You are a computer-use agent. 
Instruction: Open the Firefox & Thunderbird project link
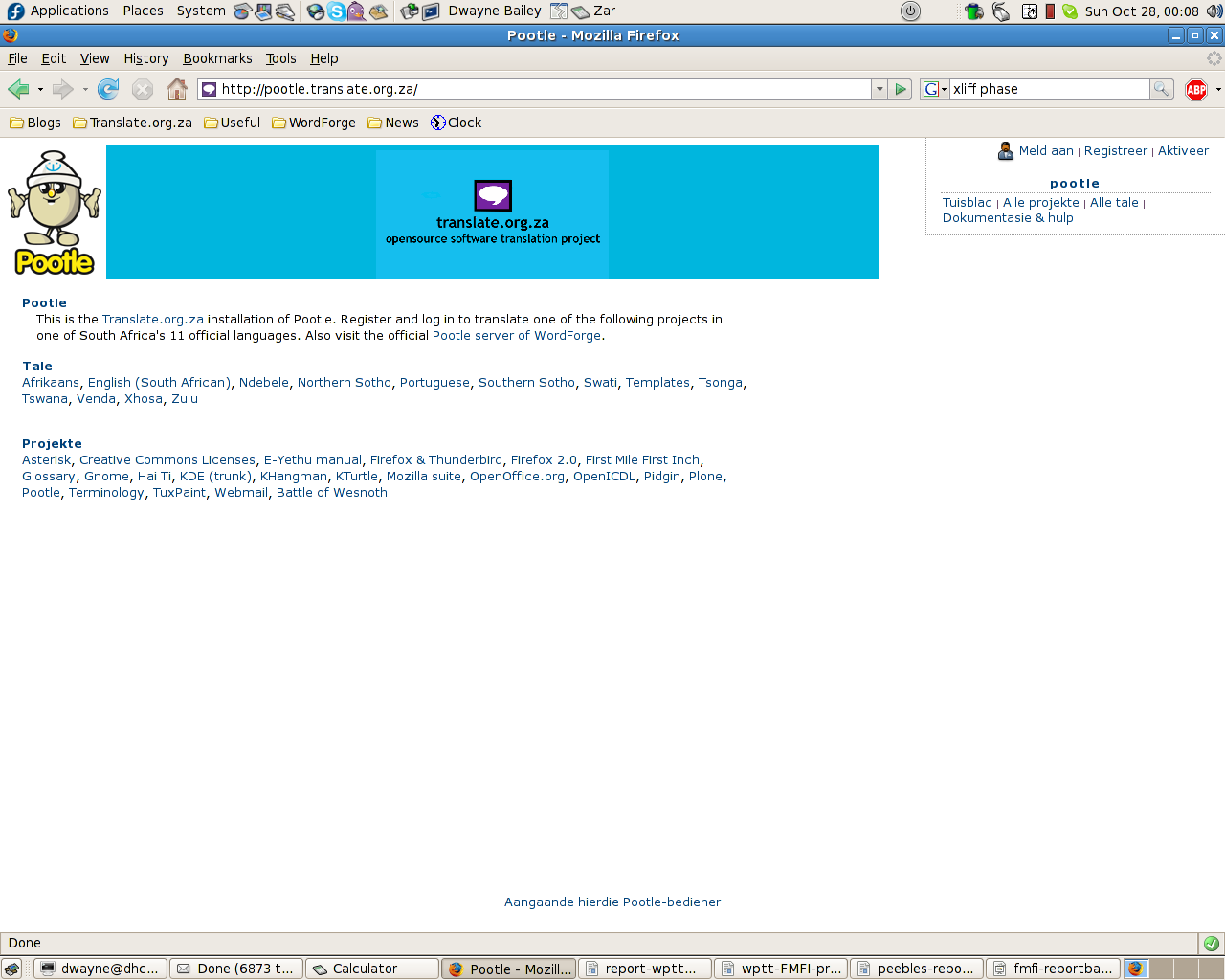pyautogui.click(x=436, y=460)
